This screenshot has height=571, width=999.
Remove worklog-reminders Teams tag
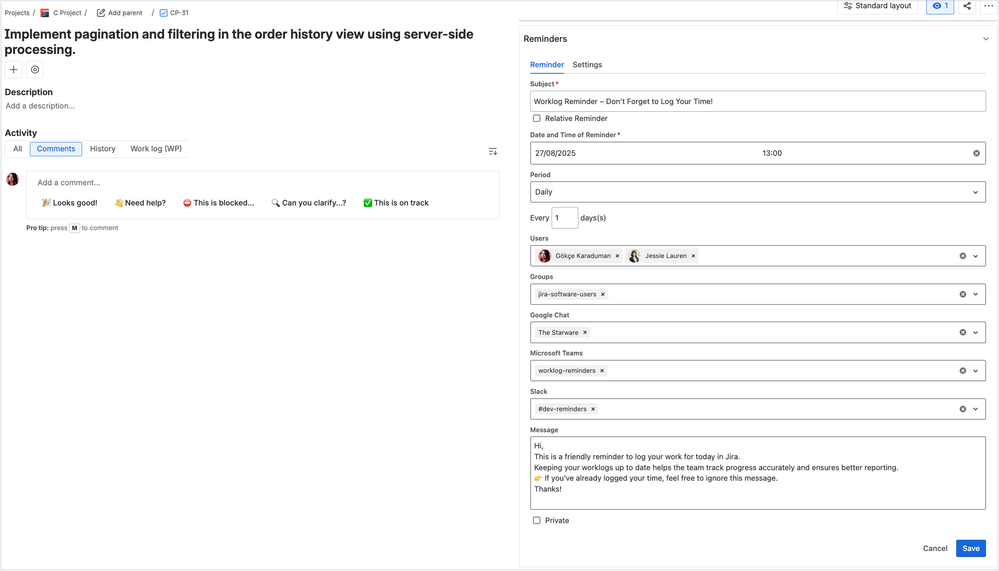tap(601, 371)
